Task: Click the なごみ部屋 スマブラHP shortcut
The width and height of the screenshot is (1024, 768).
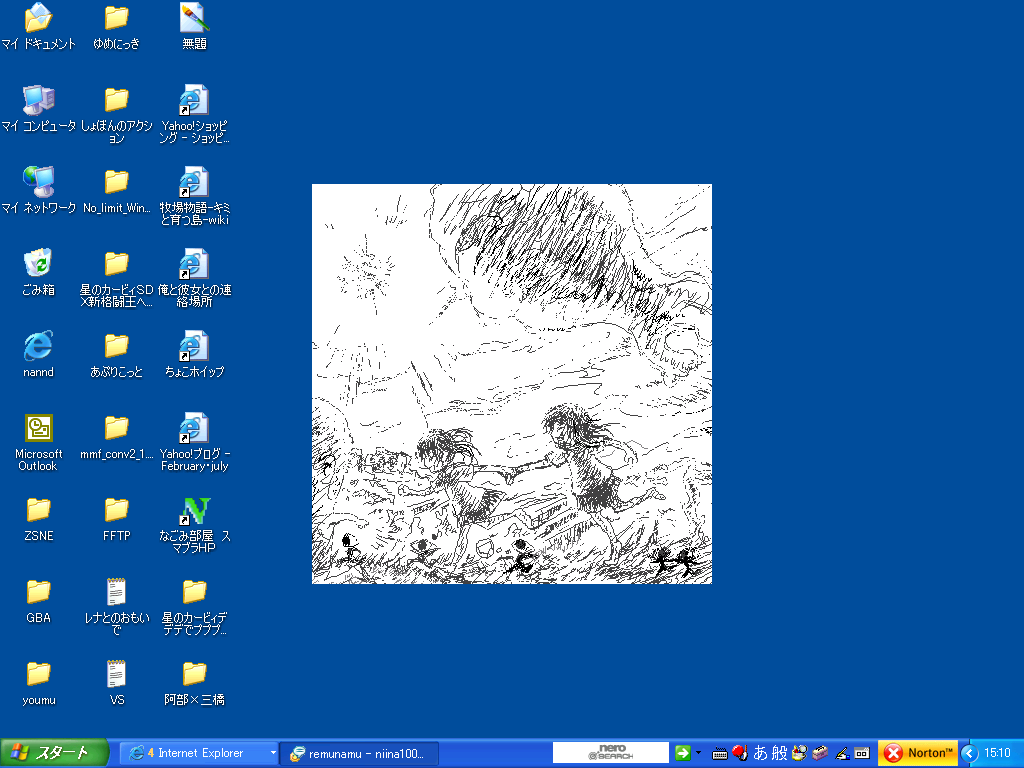Action: tap(194, 525)
